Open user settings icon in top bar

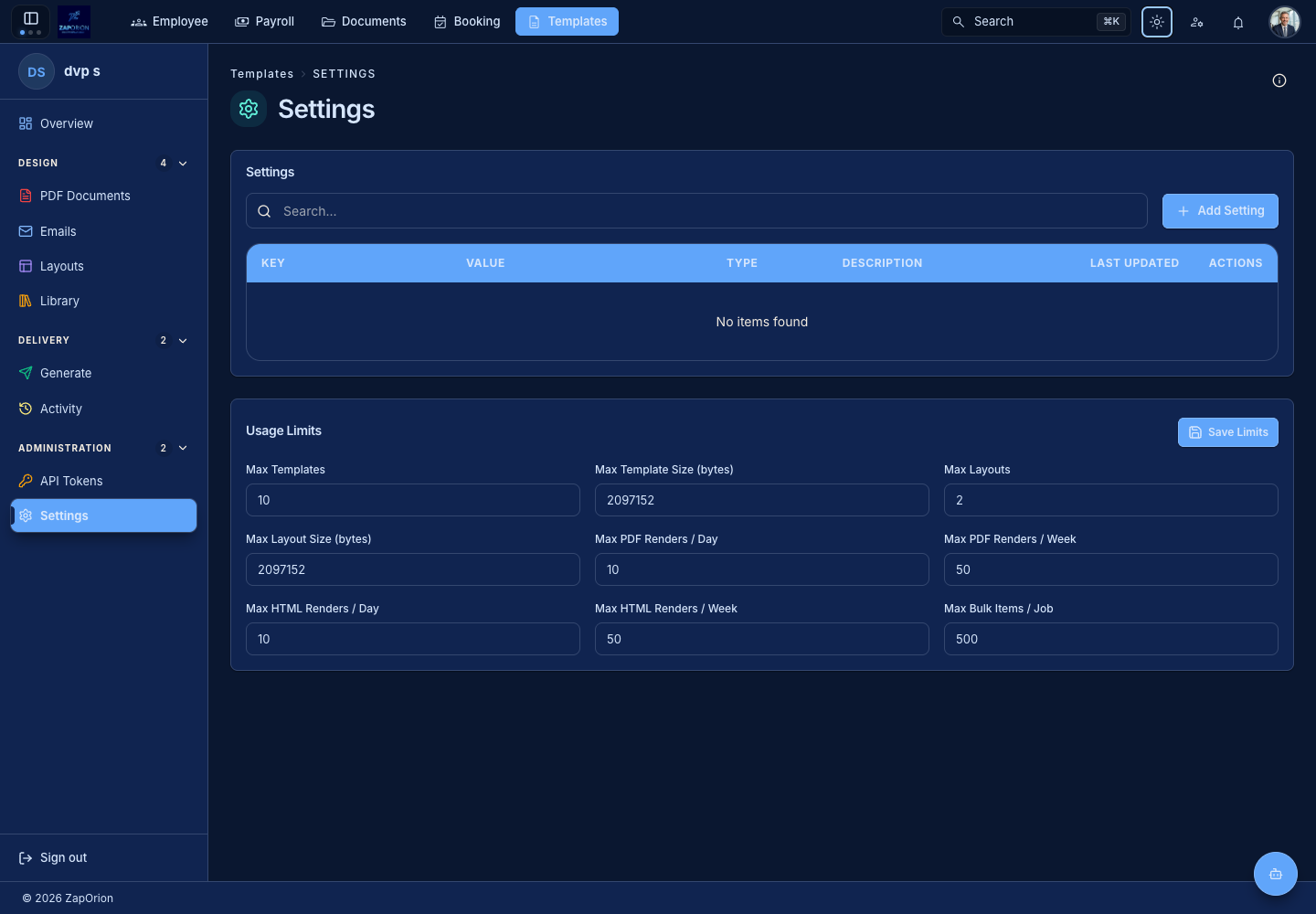(x=1197, y=22)
